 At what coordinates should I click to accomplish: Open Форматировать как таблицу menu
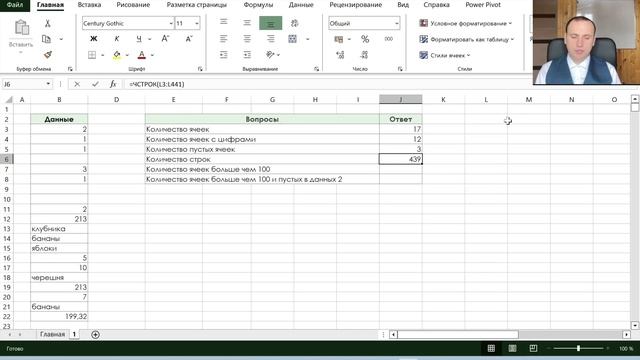point(467,39)
